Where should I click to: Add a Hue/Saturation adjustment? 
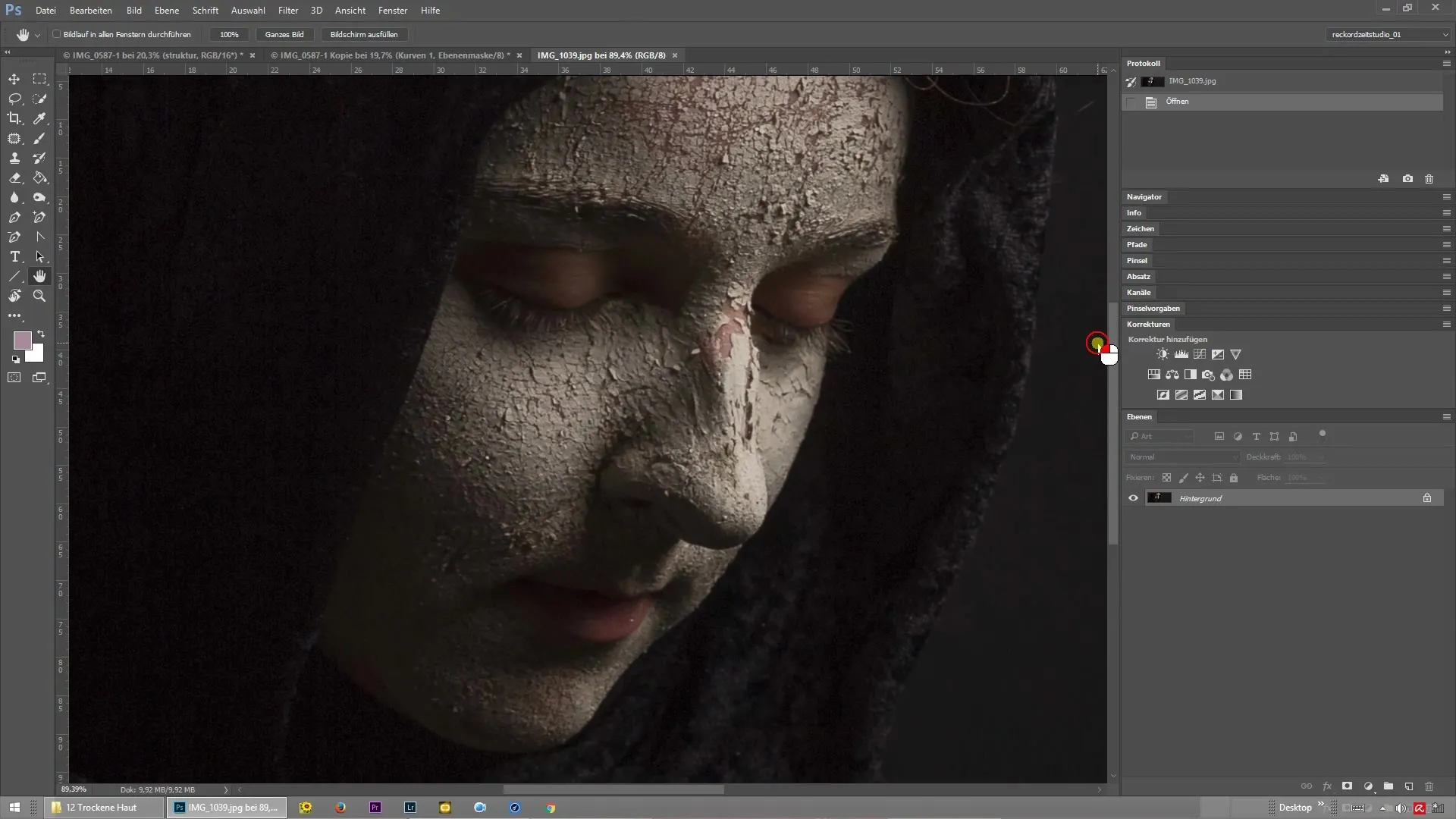coord(1153,375)
